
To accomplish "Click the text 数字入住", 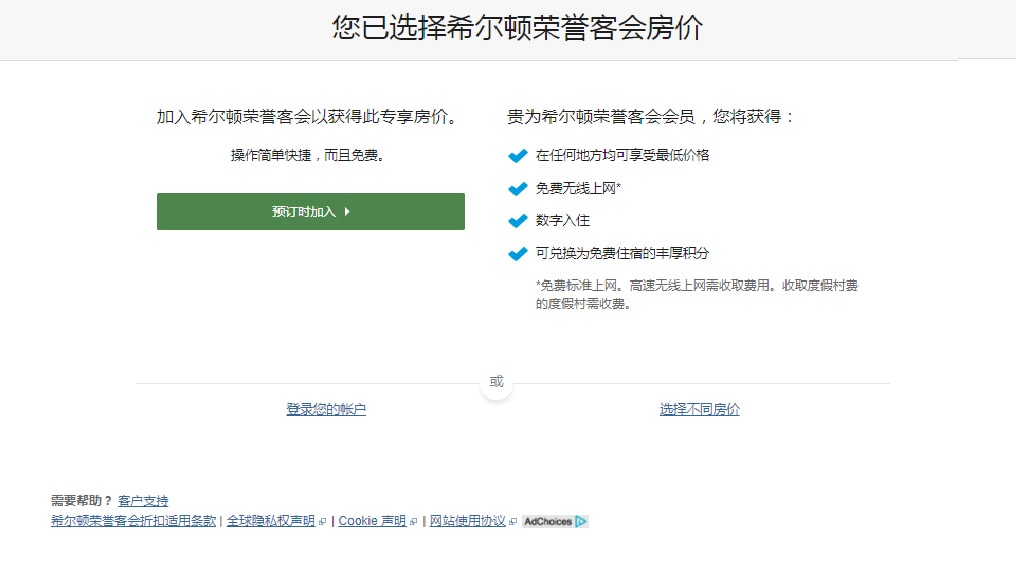I will coord(563,220).
